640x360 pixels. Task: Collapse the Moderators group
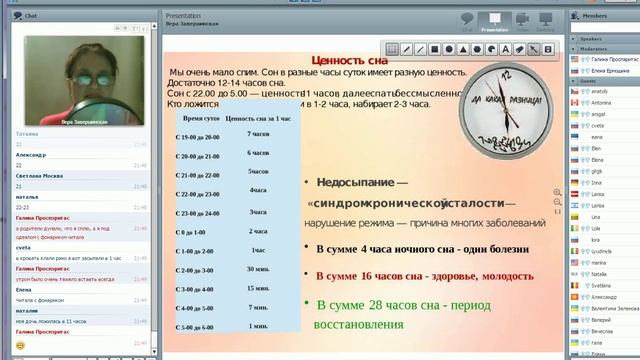click(x=573, y=49)
